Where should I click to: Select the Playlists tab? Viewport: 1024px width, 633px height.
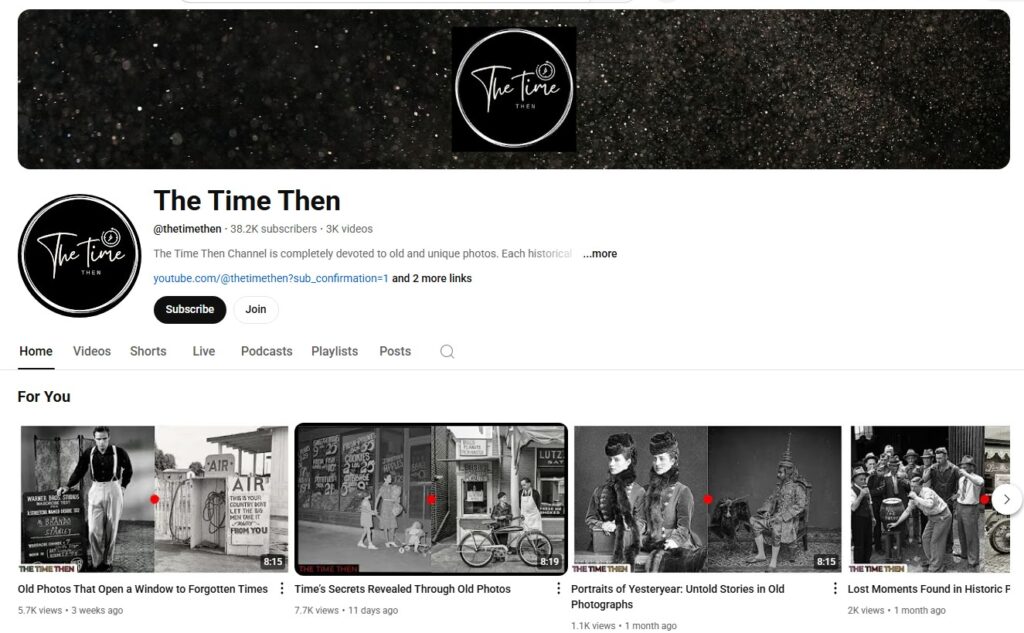point(334,351)
